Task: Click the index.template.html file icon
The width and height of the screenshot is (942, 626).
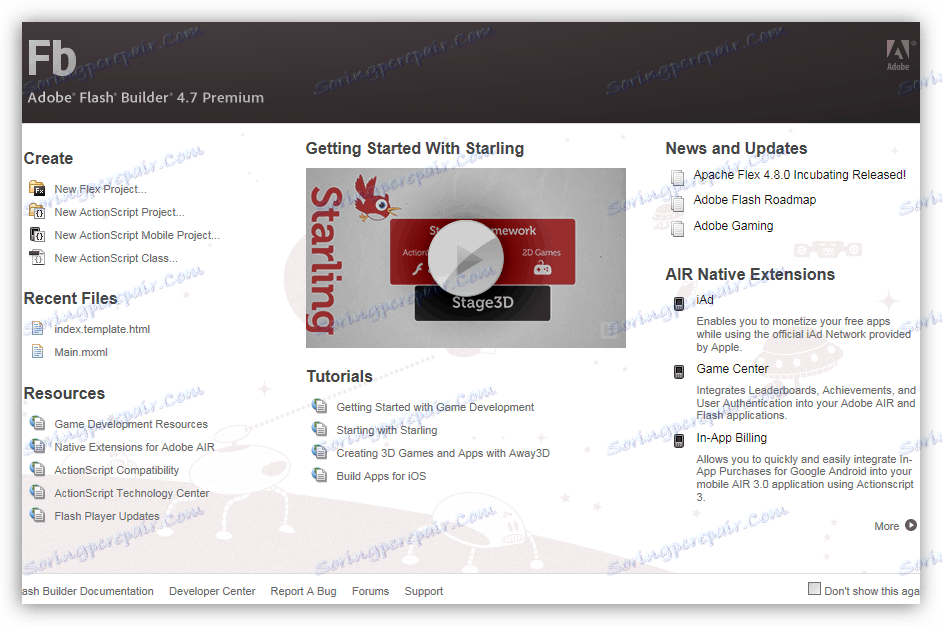Action: tap(37, 328)
